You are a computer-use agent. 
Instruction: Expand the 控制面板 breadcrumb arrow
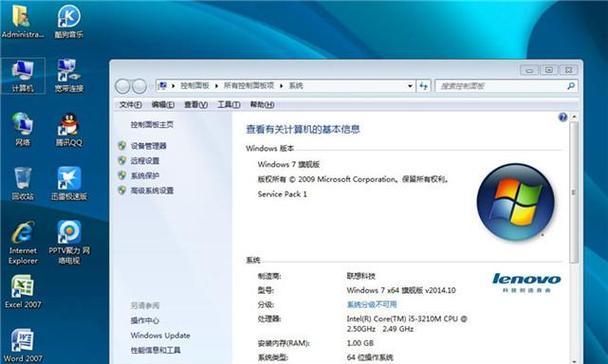point(216,86)
